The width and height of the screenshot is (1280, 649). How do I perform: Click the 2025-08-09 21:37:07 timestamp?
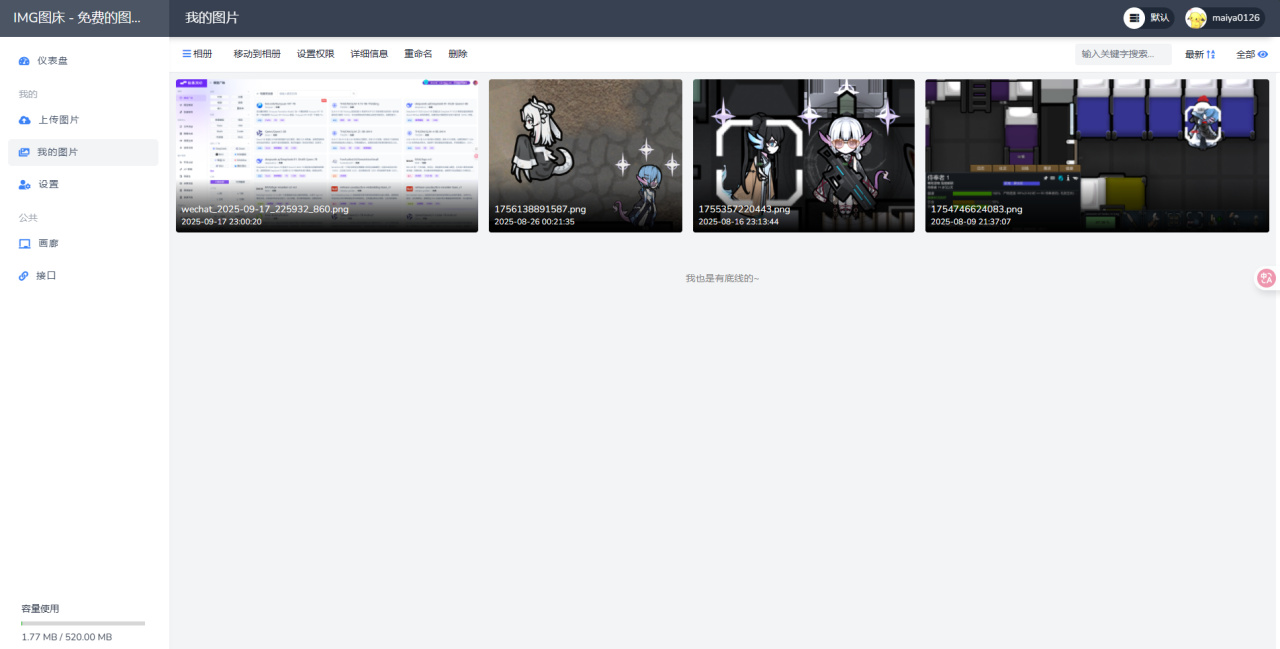coord(971,222)
